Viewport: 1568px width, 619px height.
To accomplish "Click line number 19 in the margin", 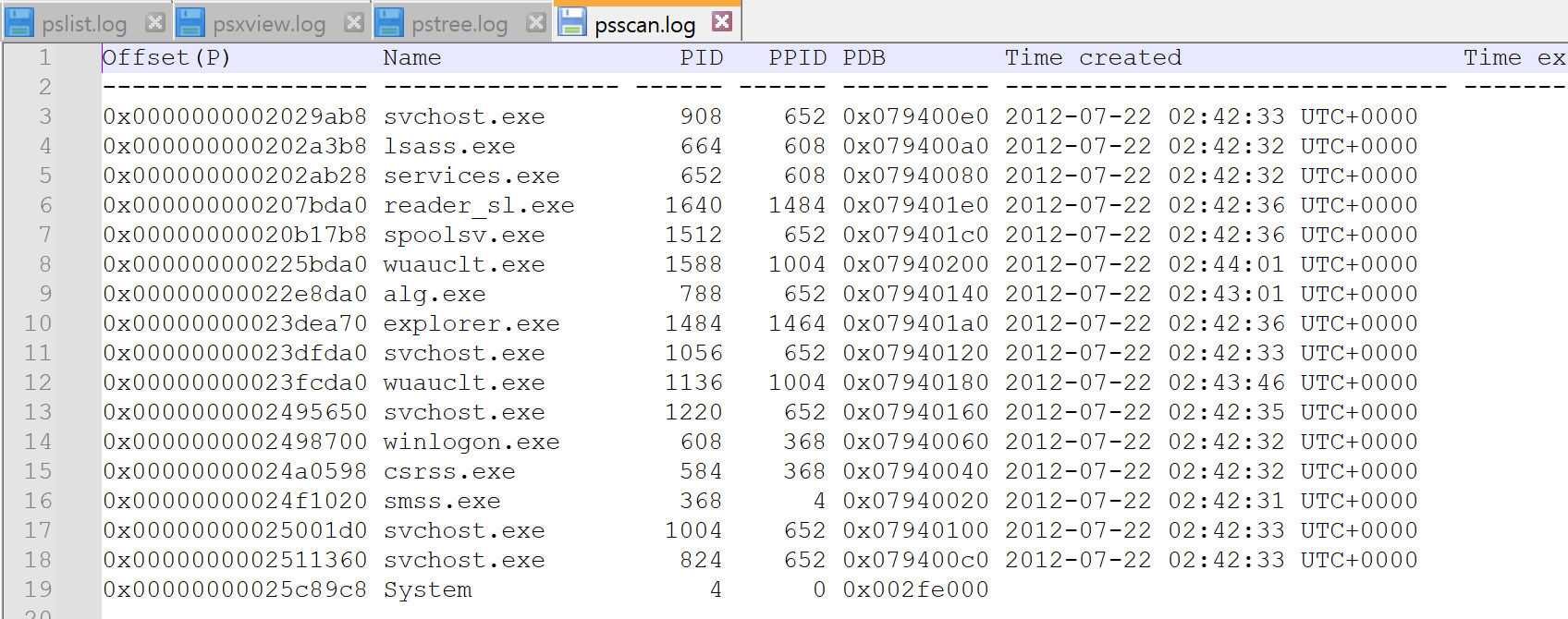I will (x=38, y=589).
